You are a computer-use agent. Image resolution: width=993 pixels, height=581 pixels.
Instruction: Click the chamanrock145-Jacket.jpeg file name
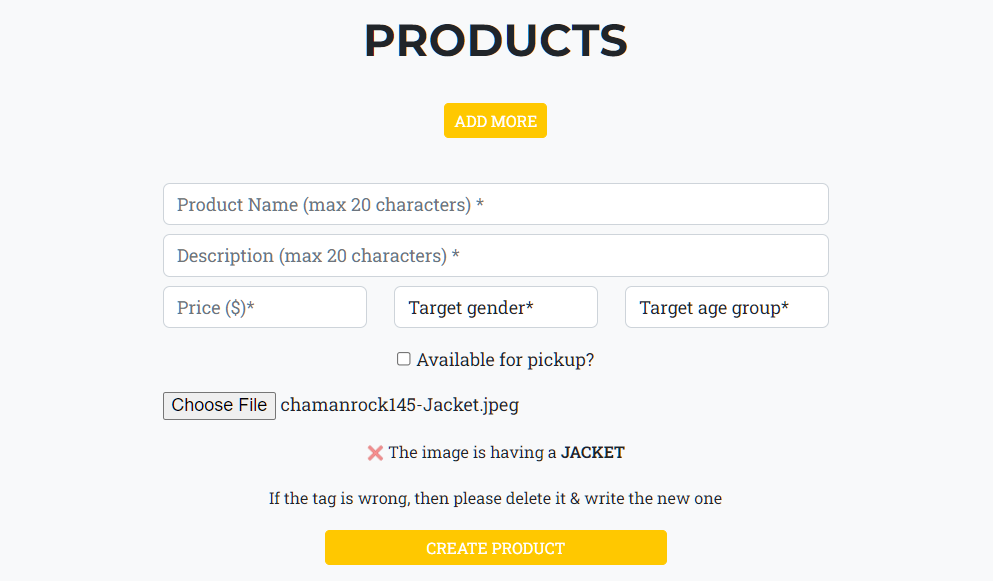click(x=399, y=405)
